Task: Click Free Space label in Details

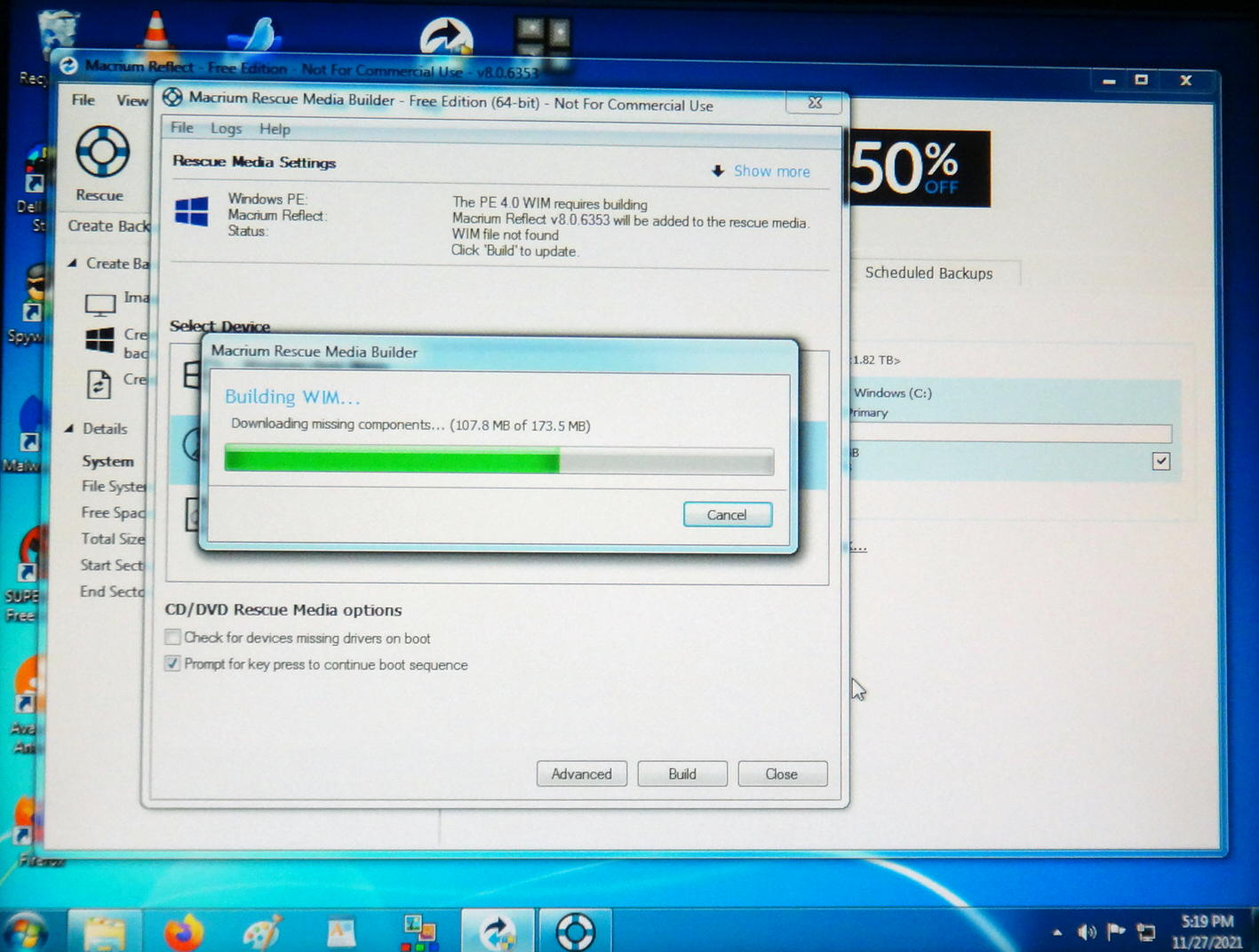Action: 112,512
